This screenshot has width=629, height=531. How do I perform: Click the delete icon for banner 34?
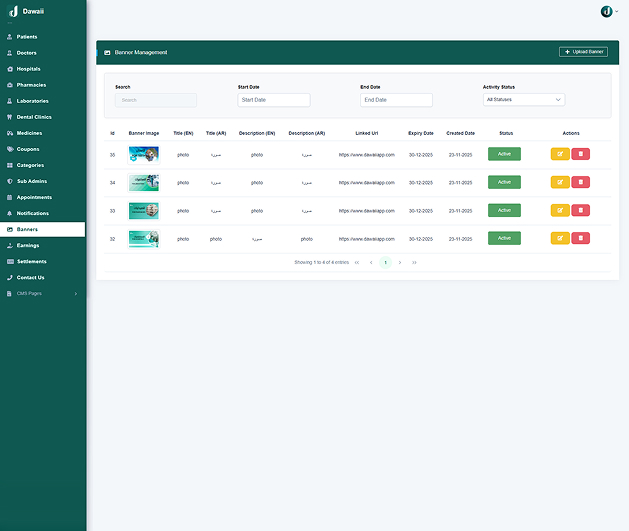[x=580, y=182]
